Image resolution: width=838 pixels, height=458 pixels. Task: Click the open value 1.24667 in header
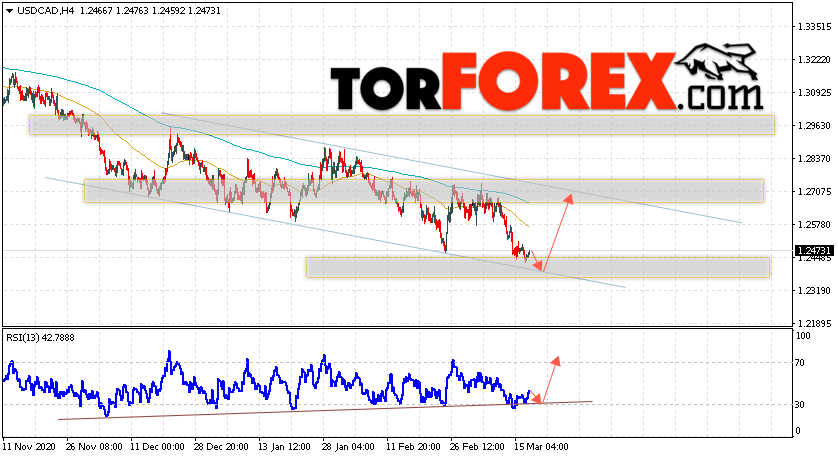[x=96, y=11]
